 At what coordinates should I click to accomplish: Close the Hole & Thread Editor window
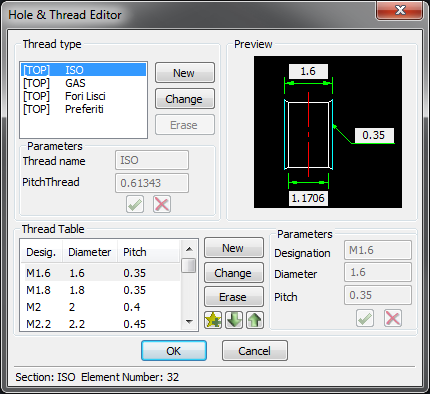tap(400, 10)
